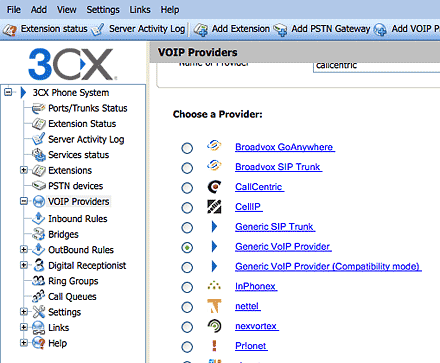Click the InPhonex provider link
Image resolution: width=440 pixels, height=363 pixels.
pos(256,286)
